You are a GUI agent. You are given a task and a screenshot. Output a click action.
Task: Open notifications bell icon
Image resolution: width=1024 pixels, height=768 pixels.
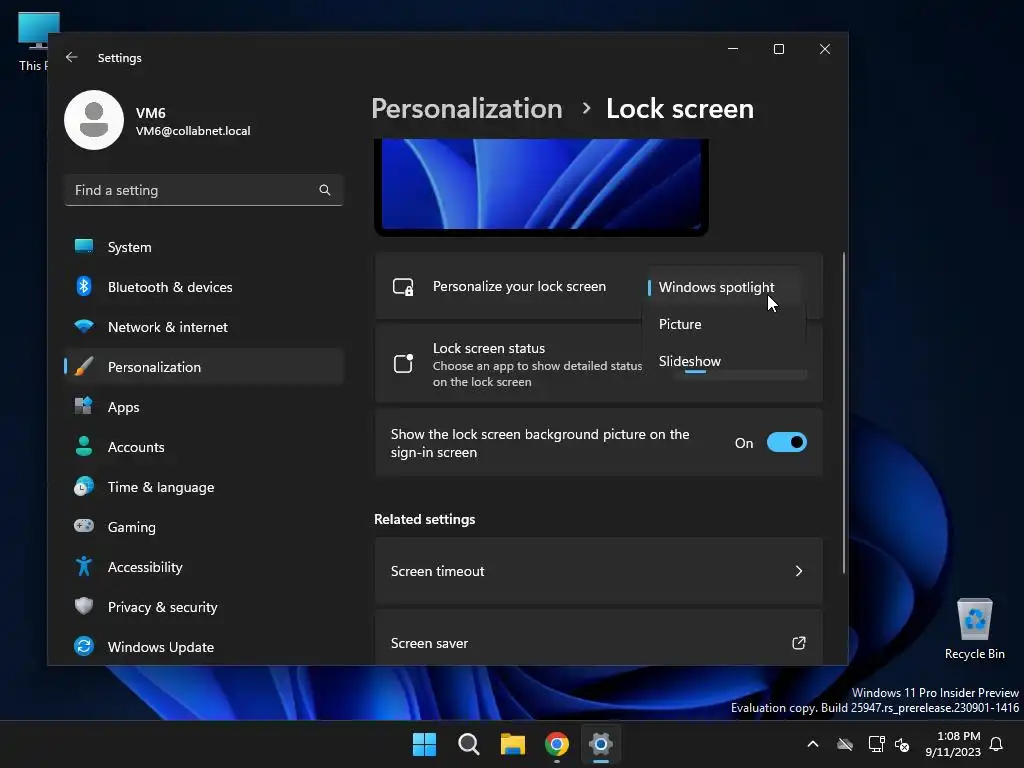[x=997, y=744]
